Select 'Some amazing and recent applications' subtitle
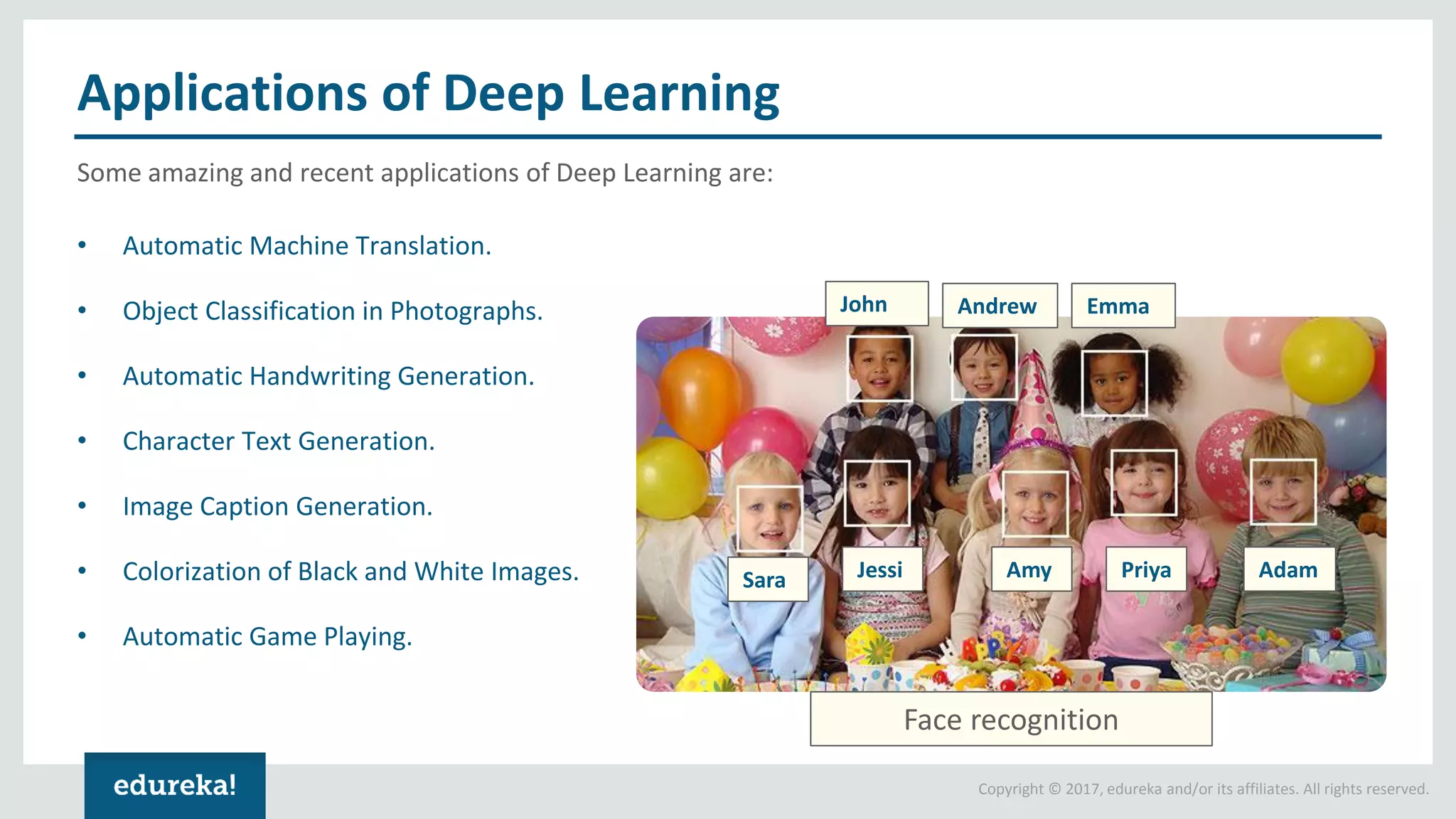The image size is (1456, 819). [424, 173]
